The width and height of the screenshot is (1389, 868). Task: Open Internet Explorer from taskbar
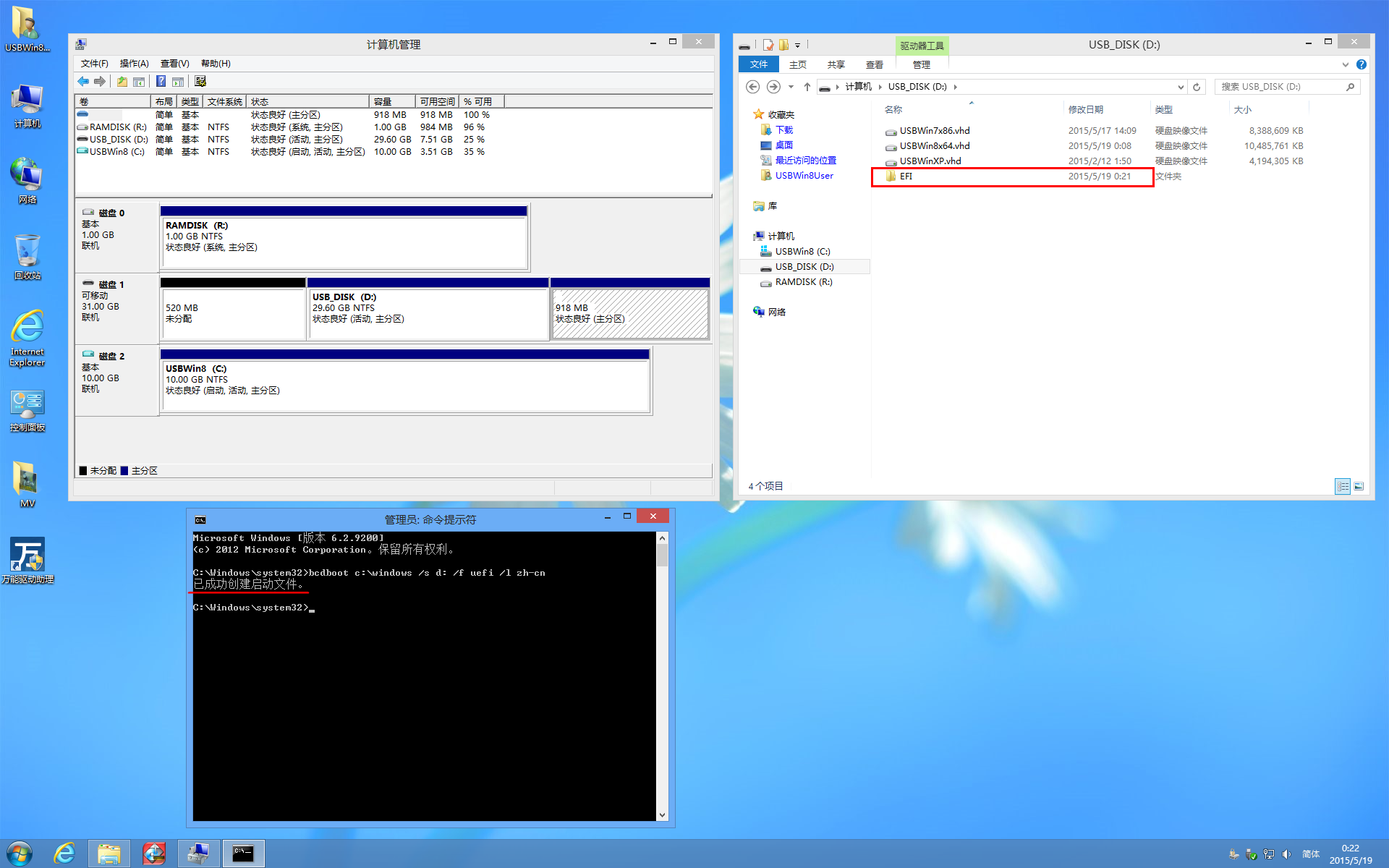[x=64, y=854]
